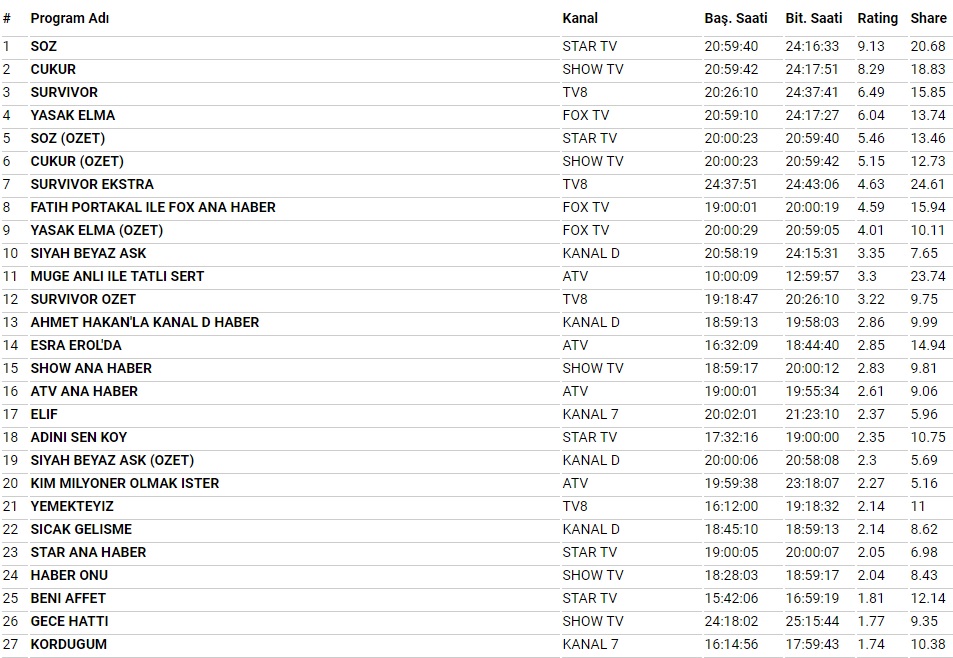Click the 9.13 rating value in the top row
Screen dimensions: 953x658
point(871,46)
